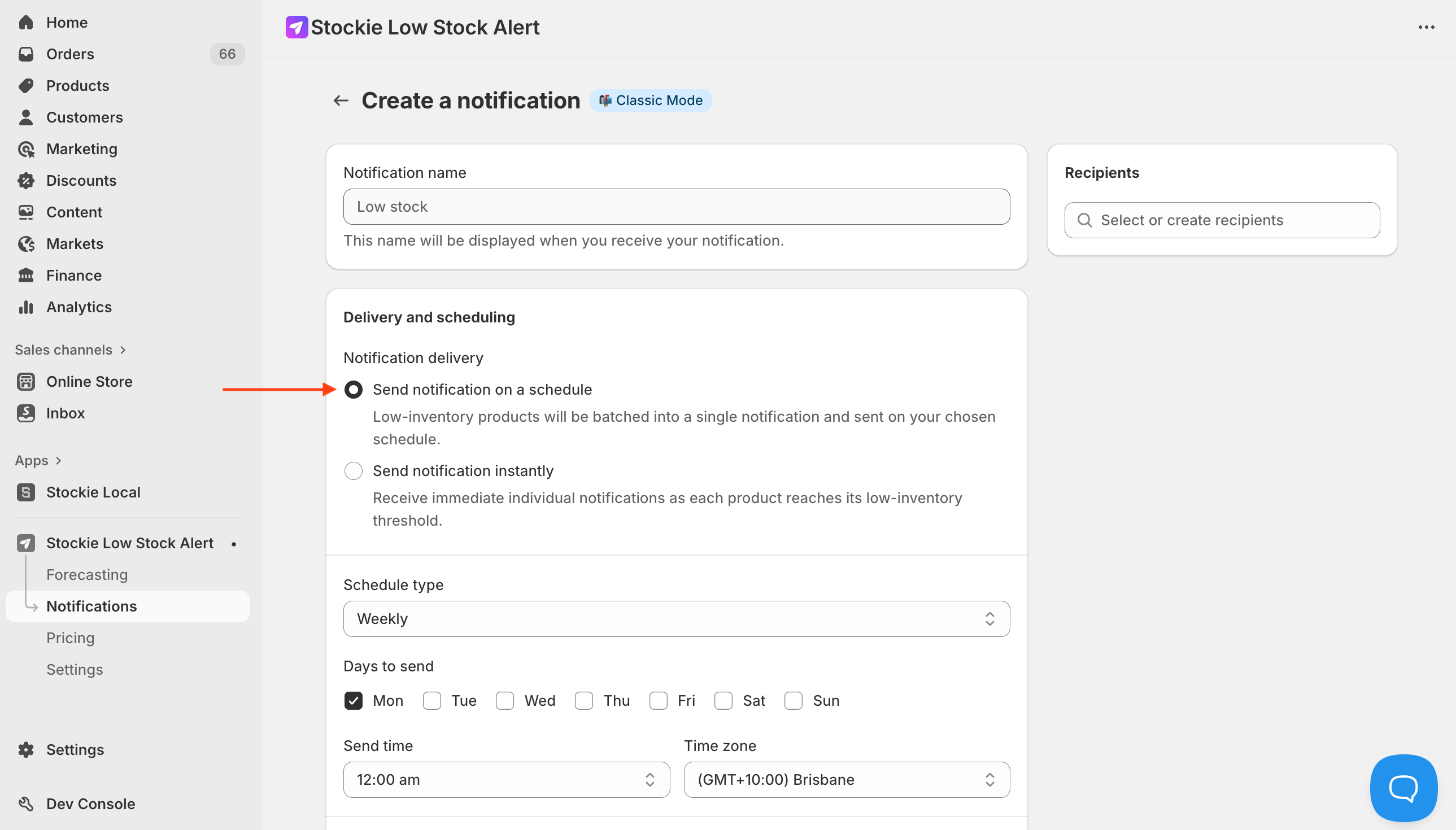
Task: Click the Classic Mode badge
Action: click(651, 101)
